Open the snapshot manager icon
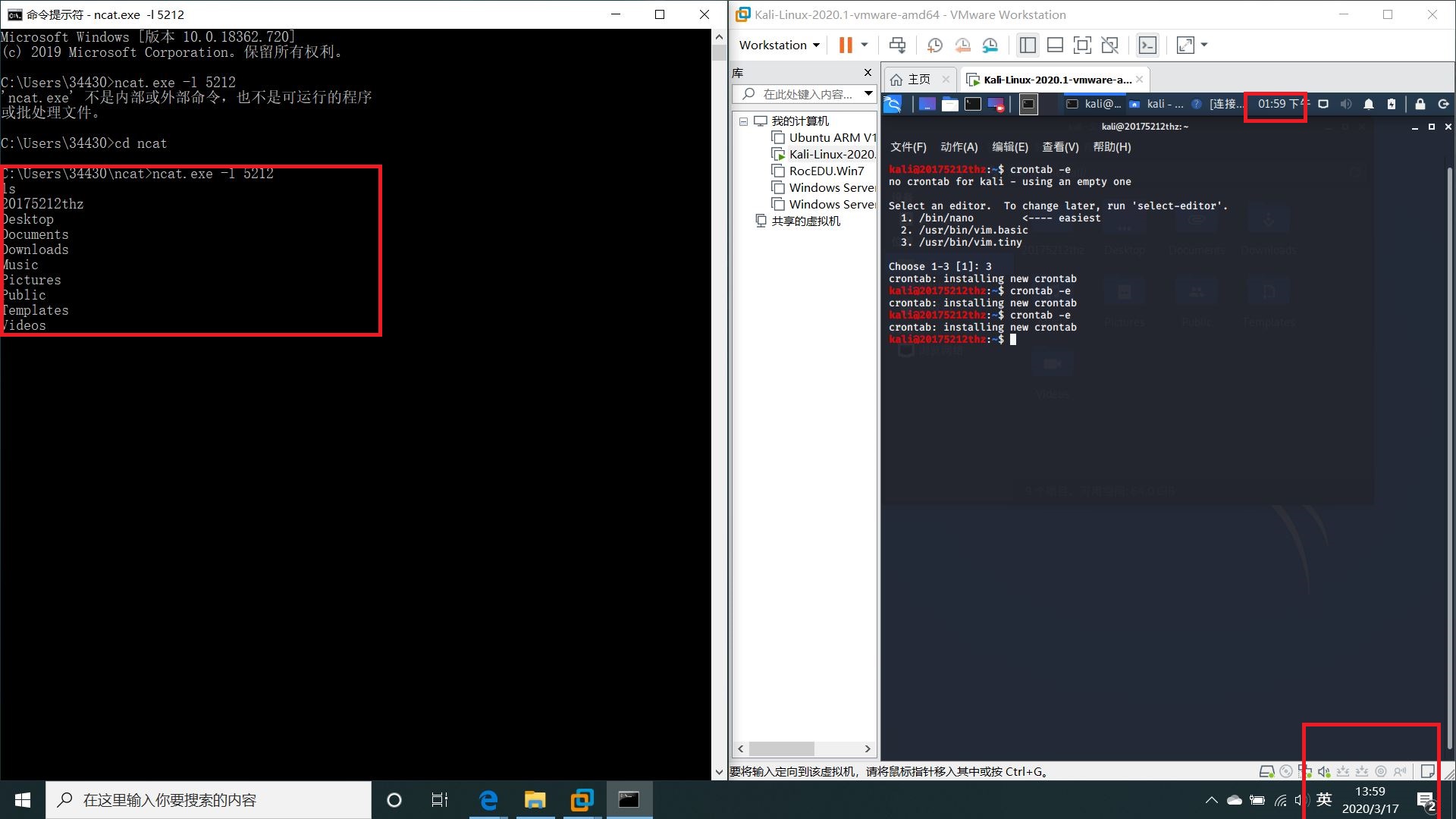1456x819 pixels. [x=990, y=45]
